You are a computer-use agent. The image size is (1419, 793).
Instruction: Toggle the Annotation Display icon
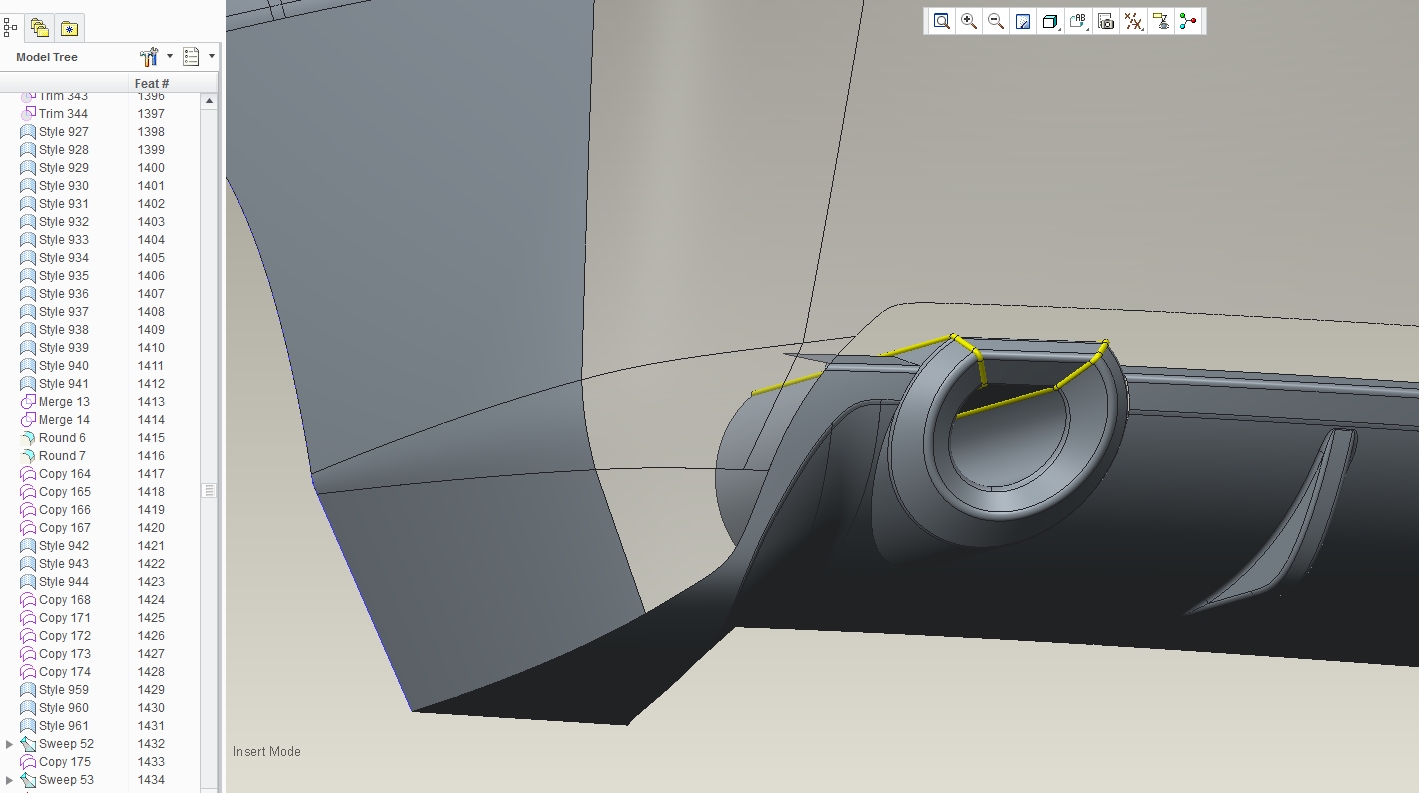(x=1161, y=21)
